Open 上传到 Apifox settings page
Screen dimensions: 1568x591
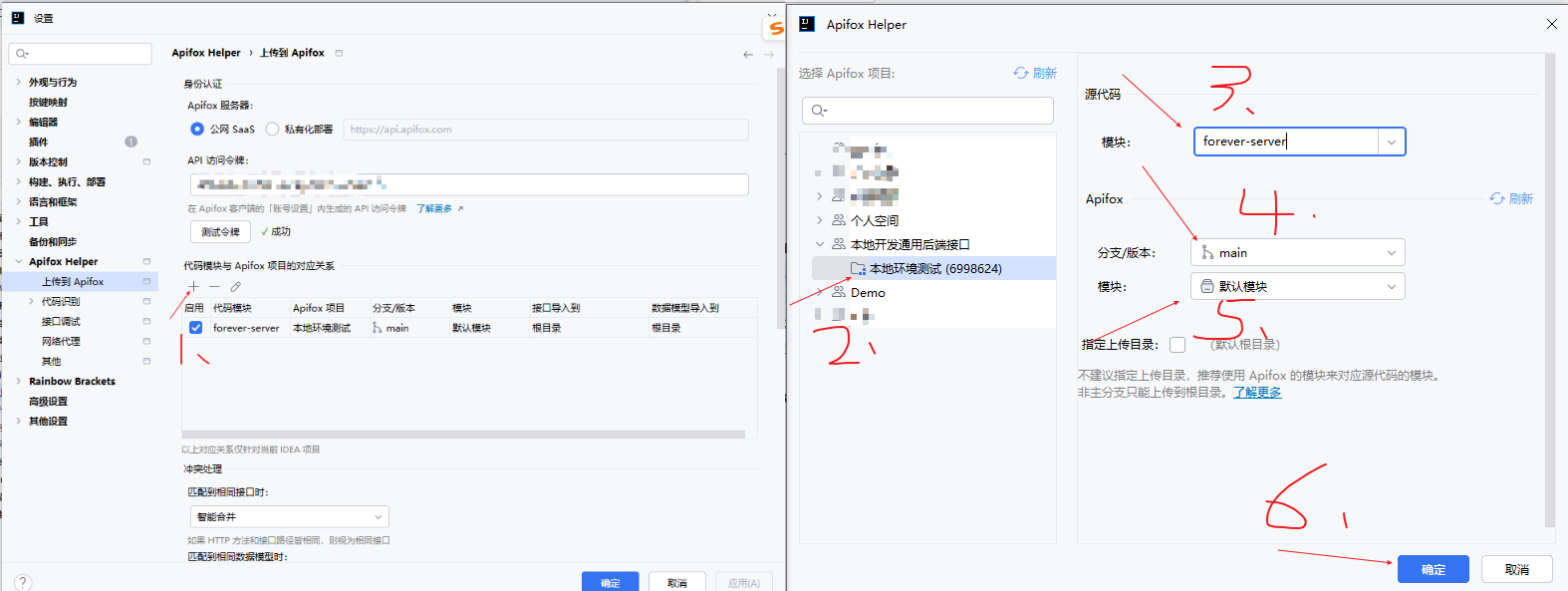pyautogui.click(x=73, y=281)
